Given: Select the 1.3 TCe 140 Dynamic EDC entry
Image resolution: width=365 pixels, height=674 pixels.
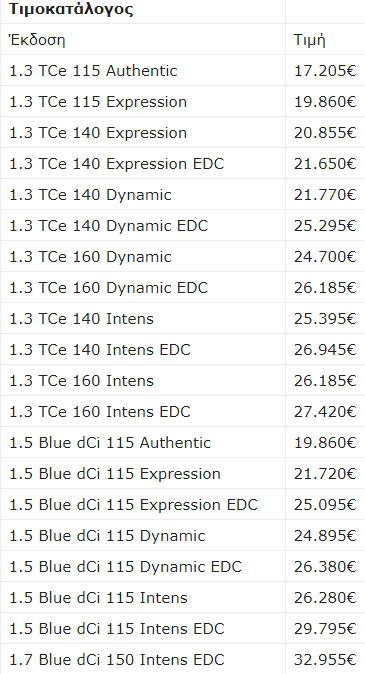Looking at the screenshot, I should pyautogui.click(x=108, y=226).
